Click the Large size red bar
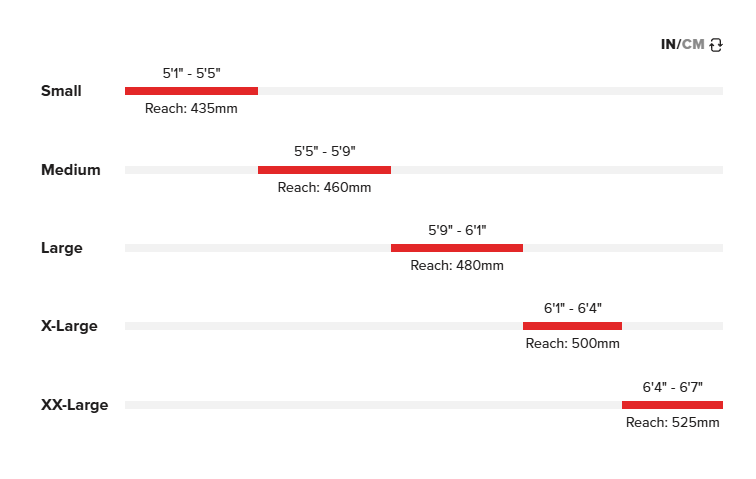The height and width of the screenshot is (479, 756). 457,248
